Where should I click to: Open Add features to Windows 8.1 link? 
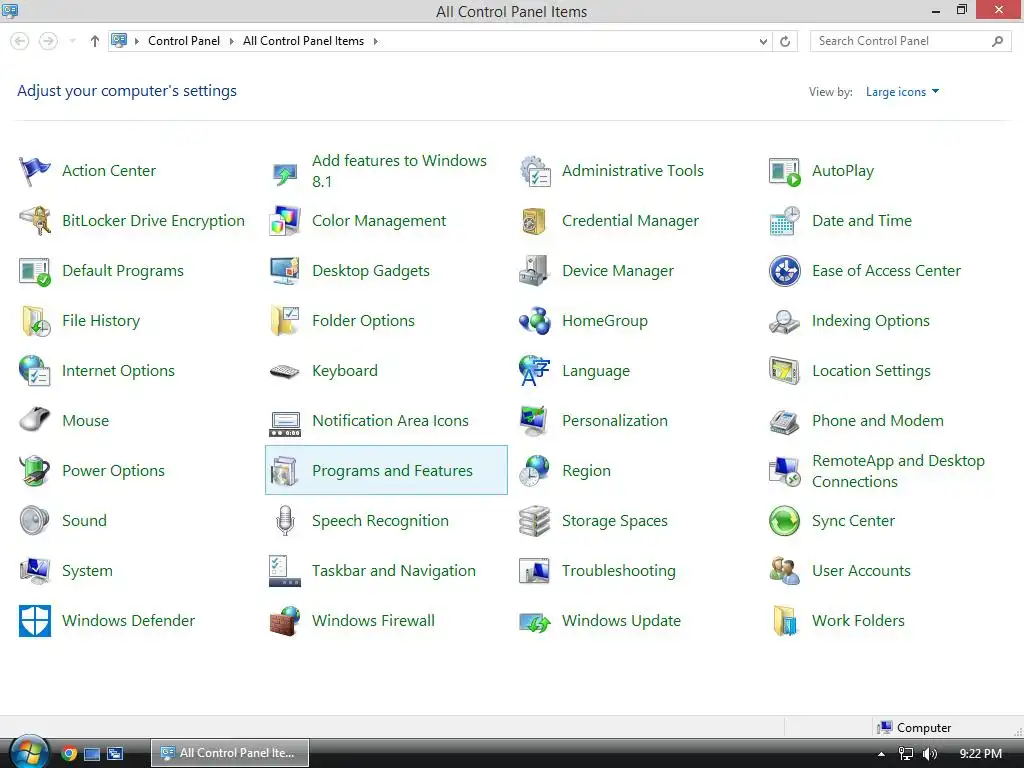pos(399,171)
